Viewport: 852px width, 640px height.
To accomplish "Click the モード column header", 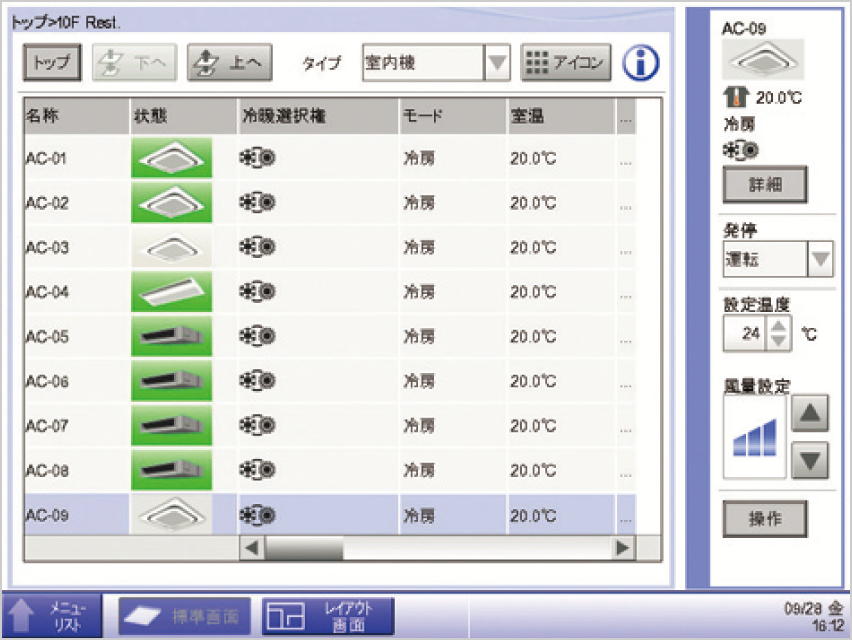I will click(x=453, y=116).
